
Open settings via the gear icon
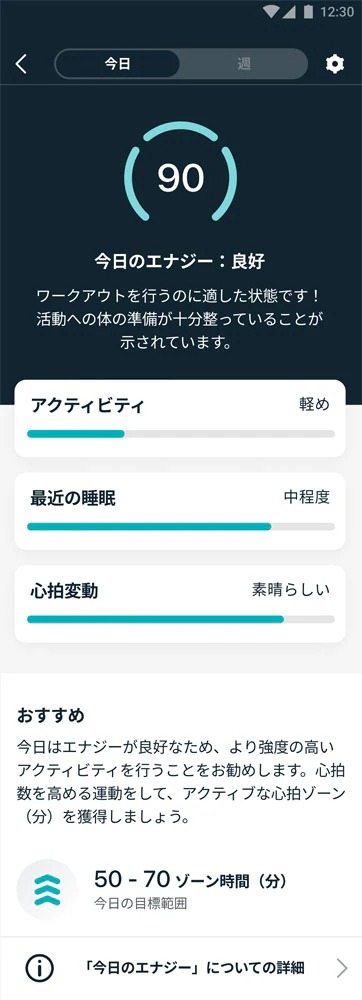pos(335,64)
